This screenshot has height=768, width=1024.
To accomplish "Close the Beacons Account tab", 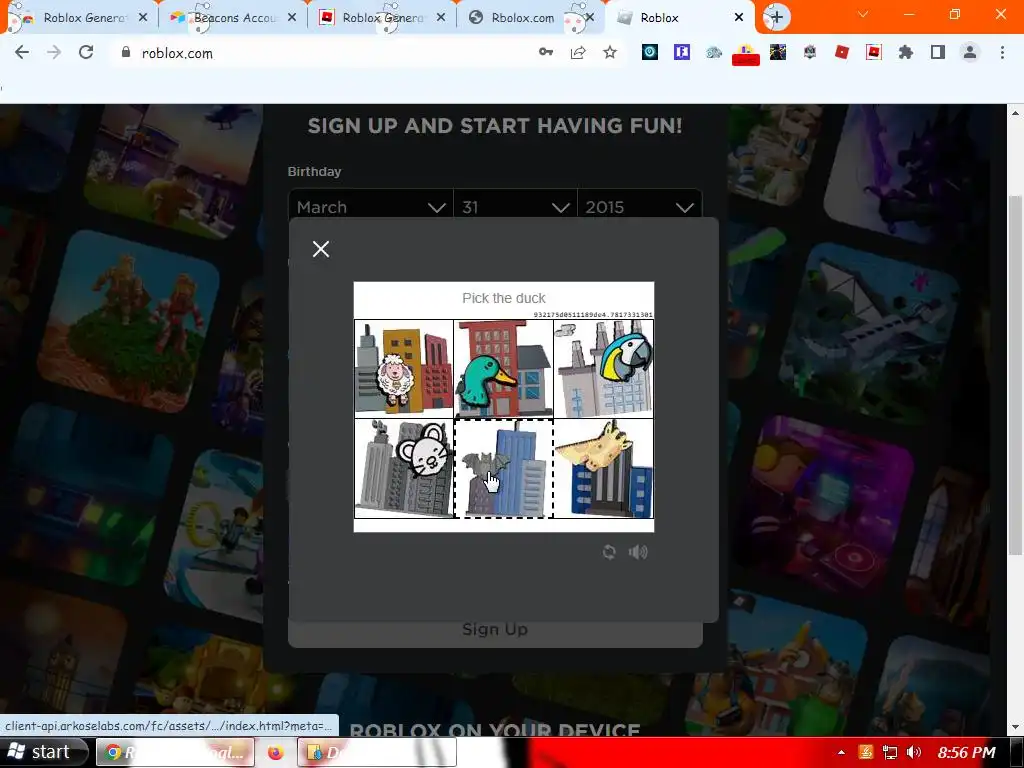I will point(292,18).
